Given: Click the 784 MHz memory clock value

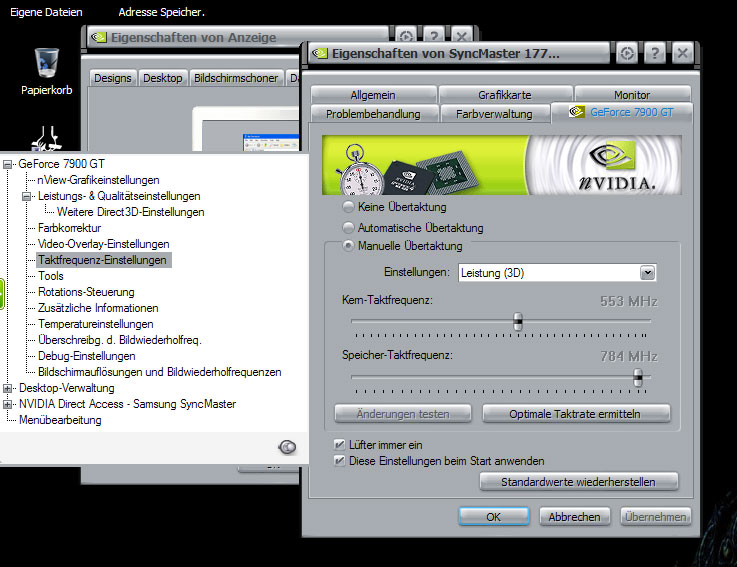Looking at the screenshot, I should [x=629, y=357].
